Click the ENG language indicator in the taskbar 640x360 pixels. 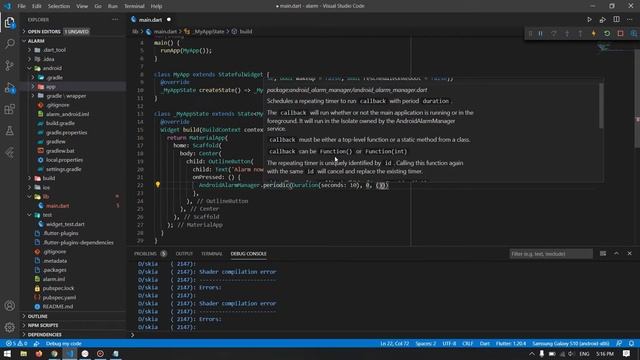point(584,353)
